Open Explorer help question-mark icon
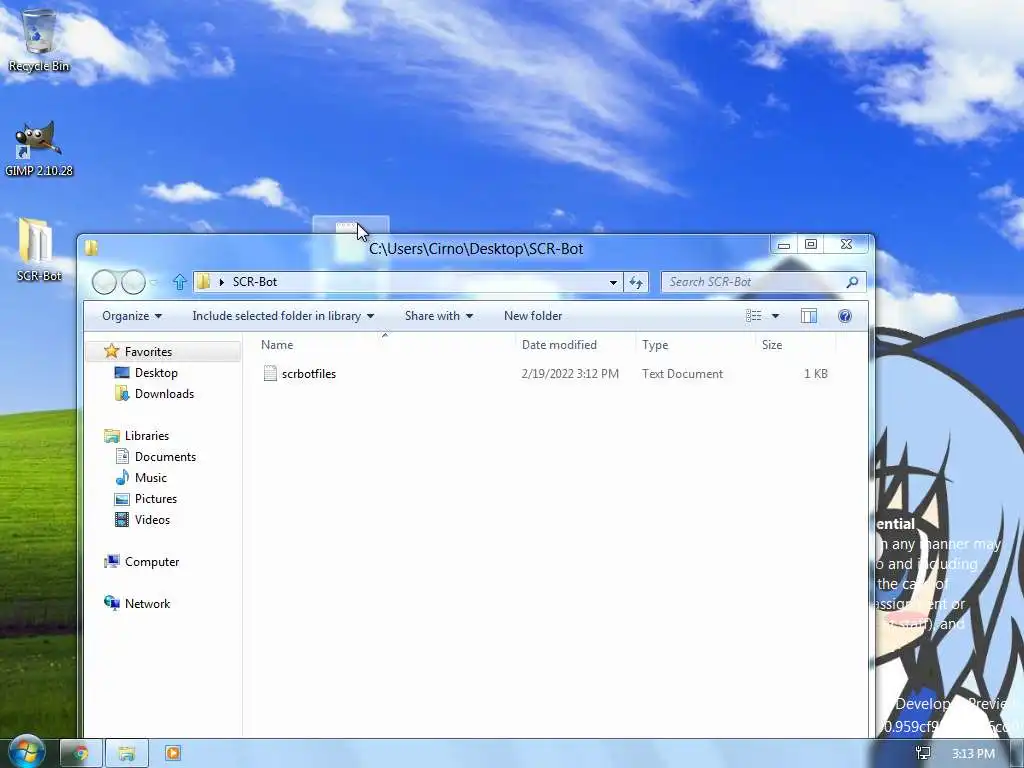The height and width of the screenshot is (768, 1024). tap(844, 316)
